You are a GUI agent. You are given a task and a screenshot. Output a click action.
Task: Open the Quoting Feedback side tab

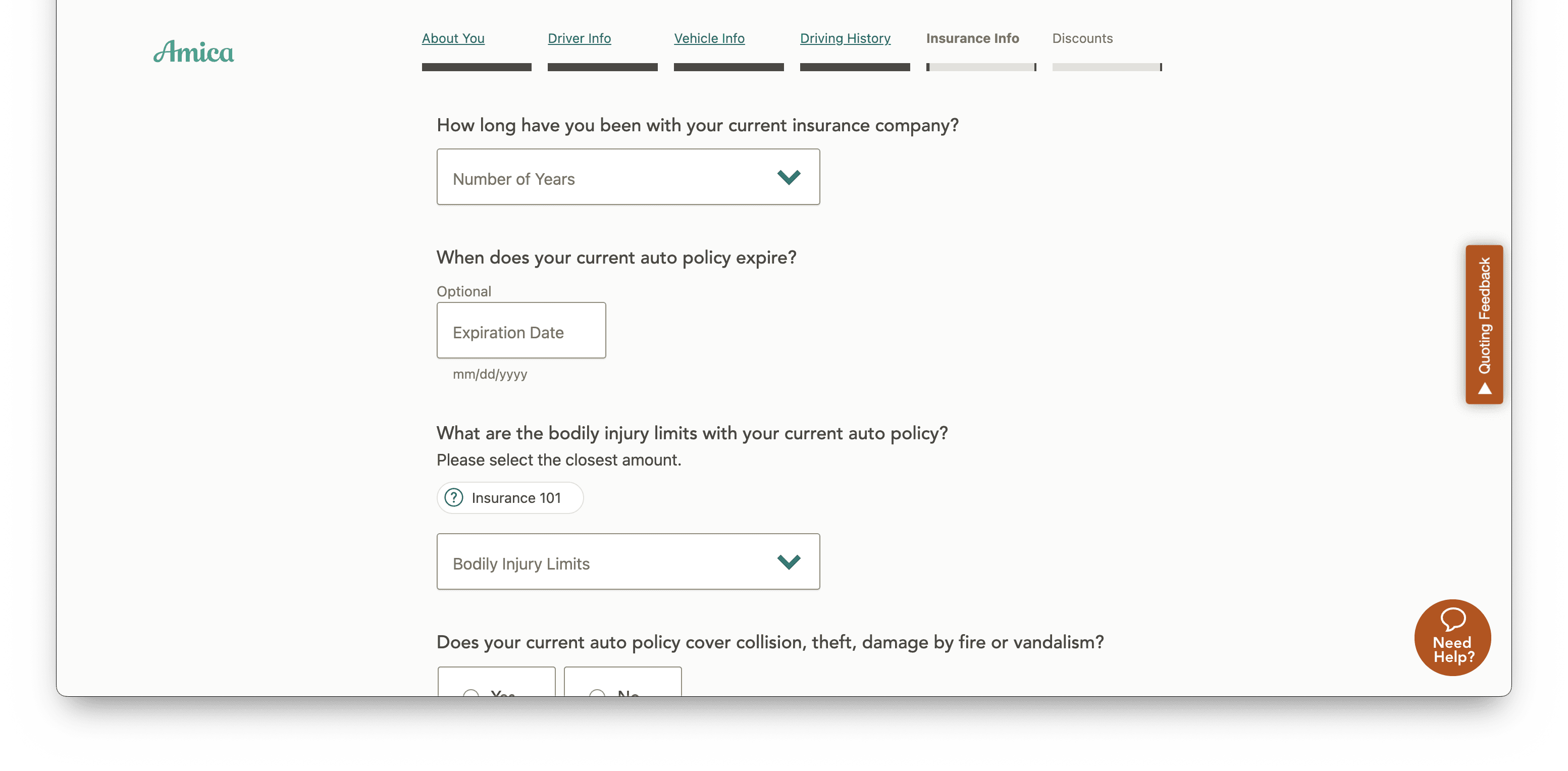(1484, 325)
